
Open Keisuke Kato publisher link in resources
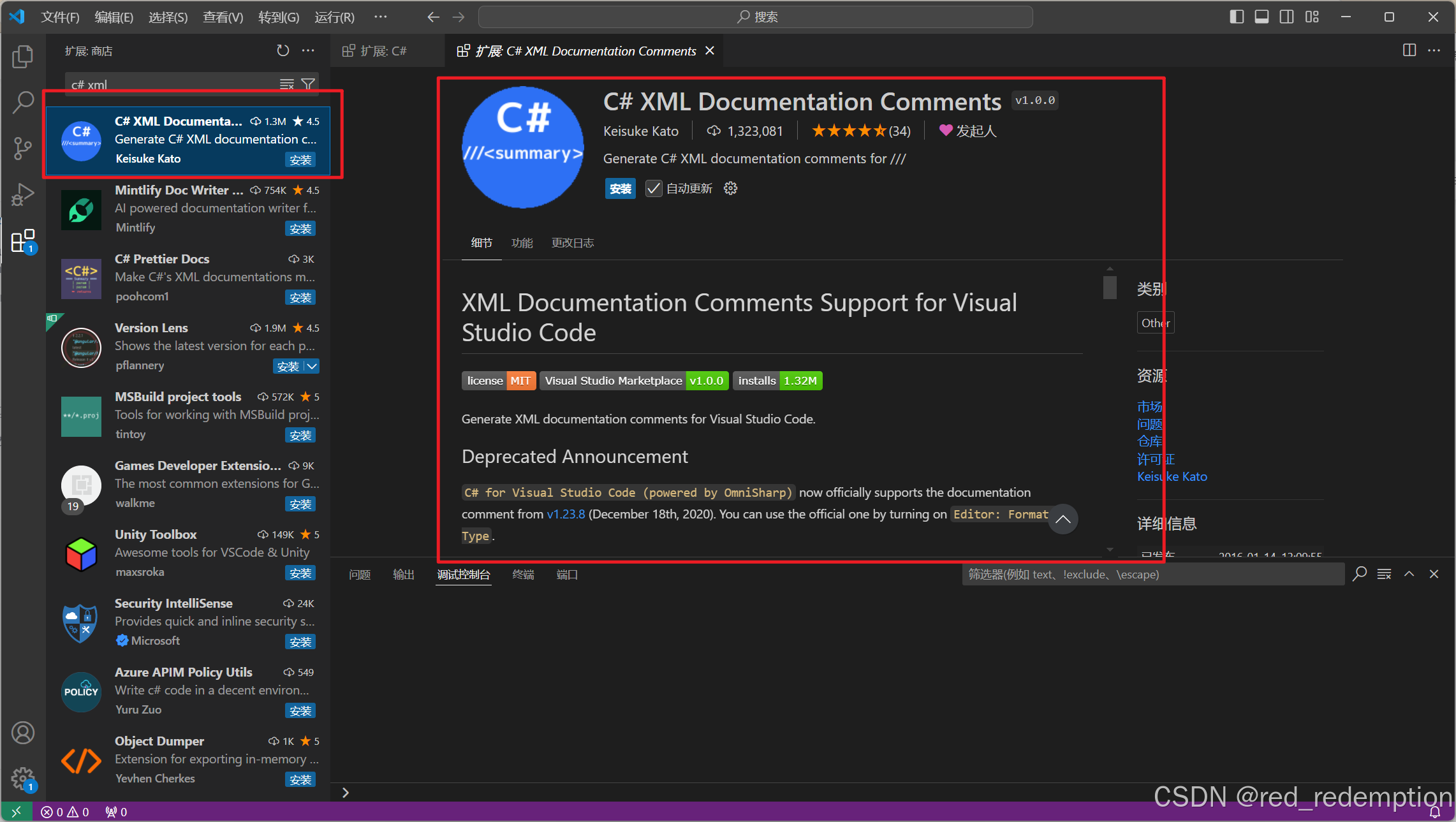(1172, 476)
